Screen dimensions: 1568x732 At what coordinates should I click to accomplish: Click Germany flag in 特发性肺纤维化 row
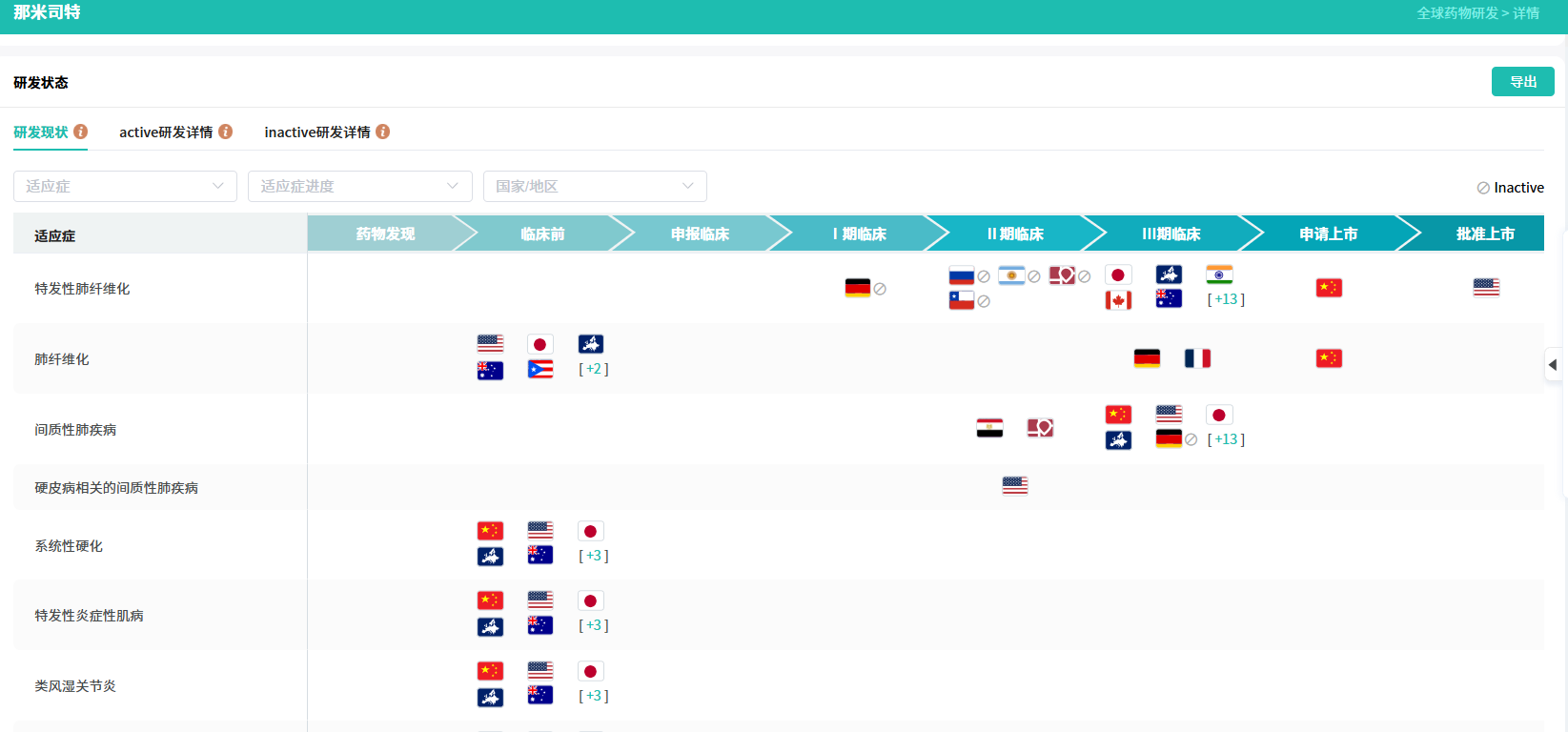point(858,288)
